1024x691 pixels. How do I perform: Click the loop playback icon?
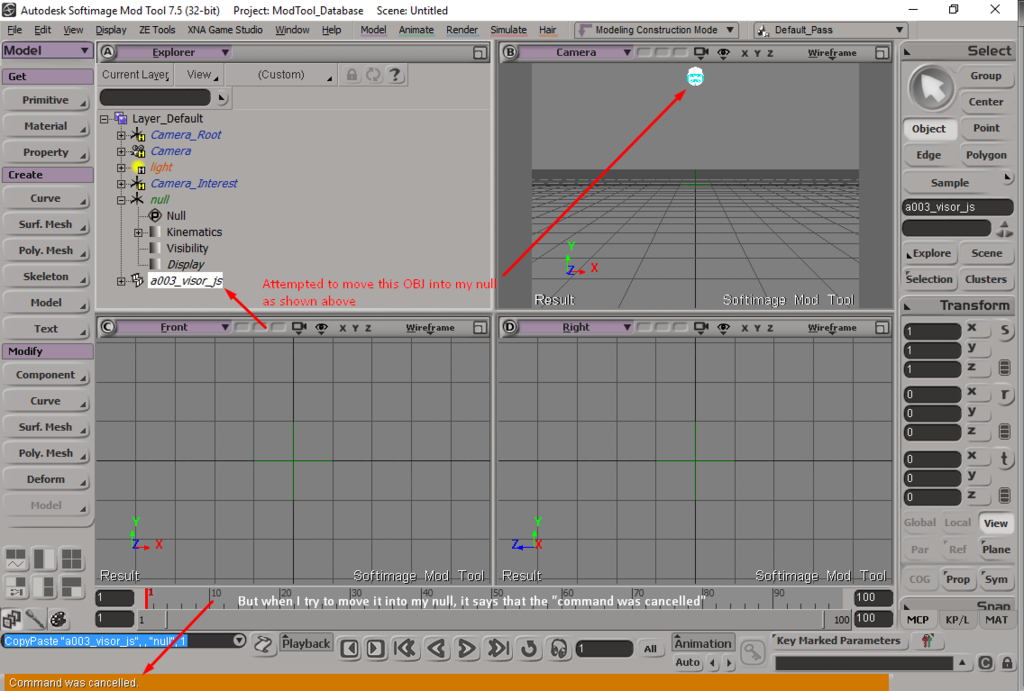coord(529,649)
